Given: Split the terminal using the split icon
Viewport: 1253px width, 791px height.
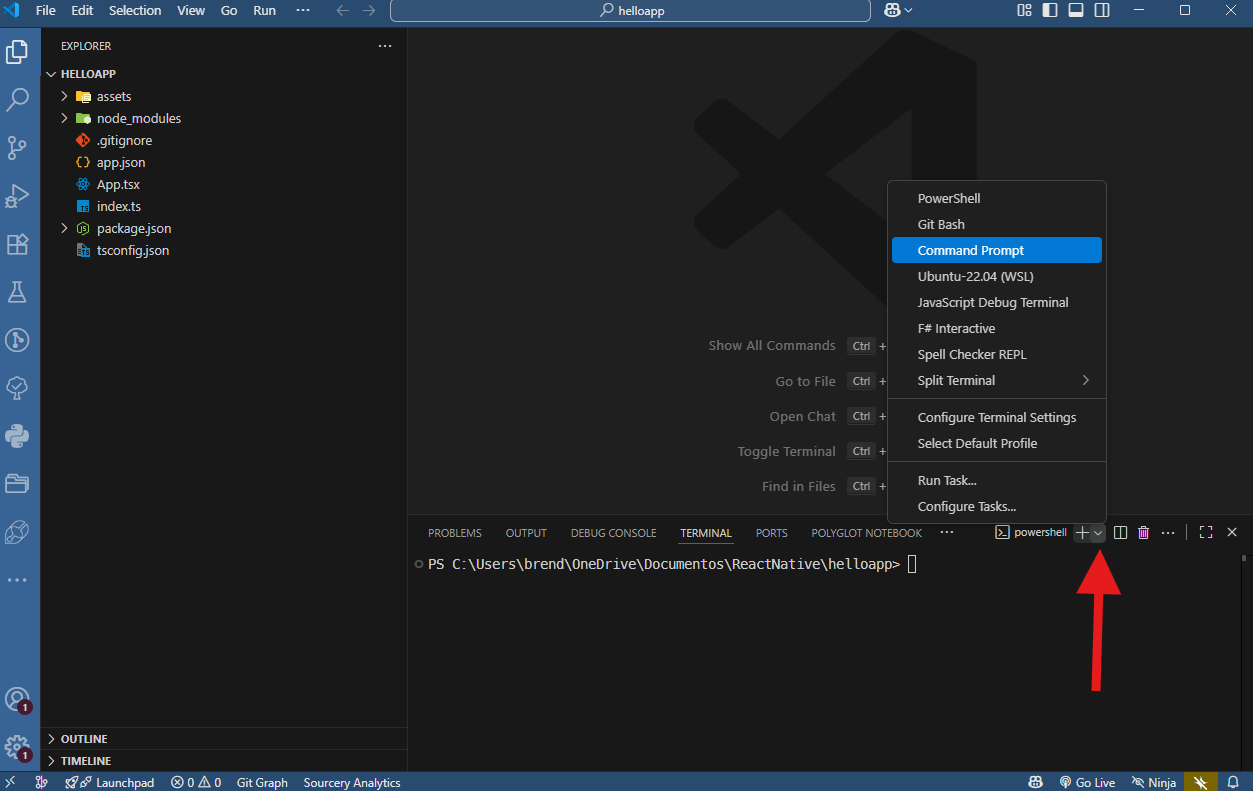Looking at the screenshot, I should tap(1118, 532).
